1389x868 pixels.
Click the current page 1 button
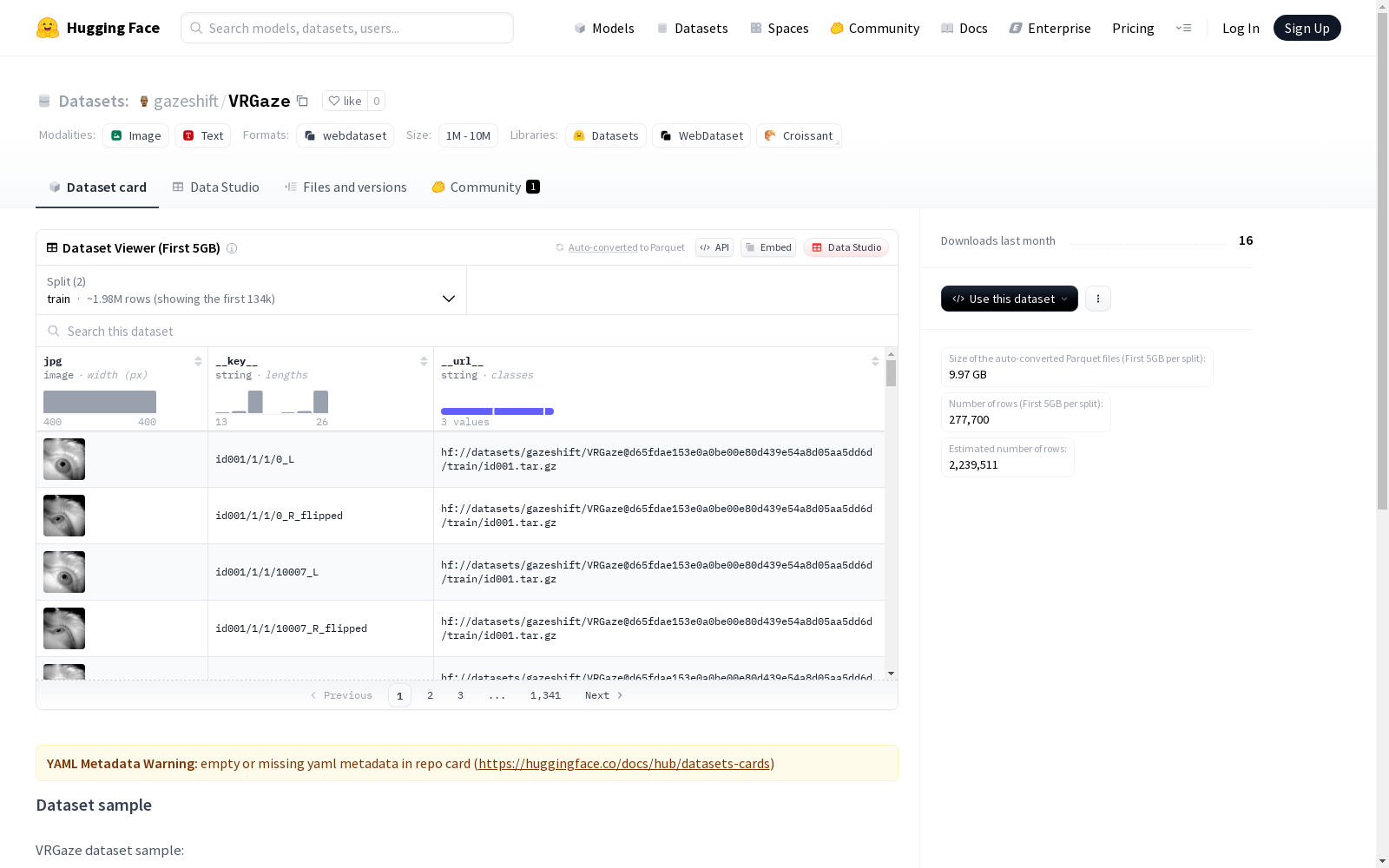tap(399, 695)
